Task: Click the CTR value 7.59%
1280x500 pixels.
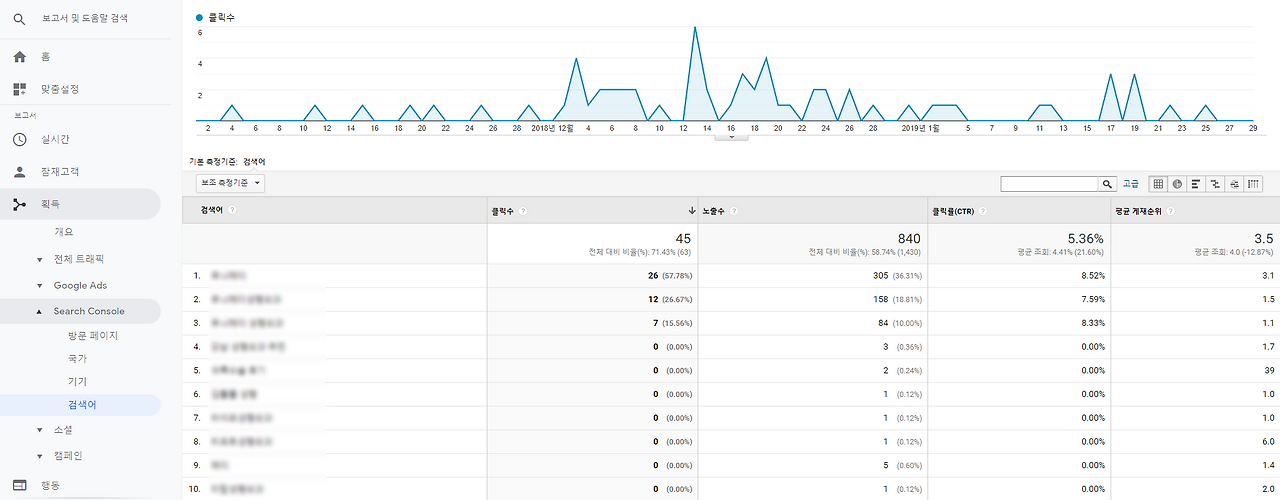Action: point(1091,298)
